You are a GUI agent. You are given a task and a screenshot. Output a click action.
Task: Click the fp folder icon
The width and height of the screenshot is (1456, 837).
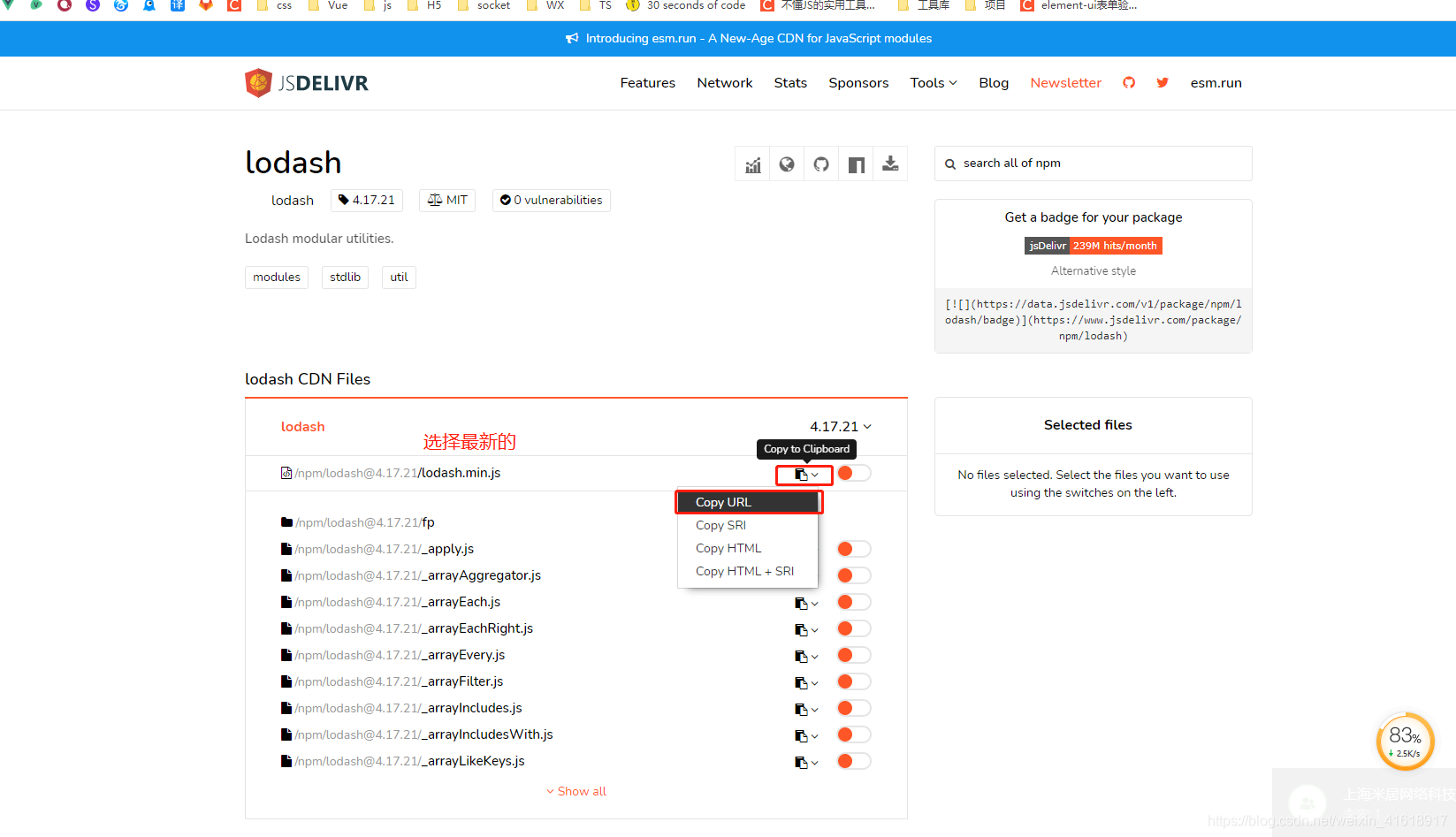[286, 522]
